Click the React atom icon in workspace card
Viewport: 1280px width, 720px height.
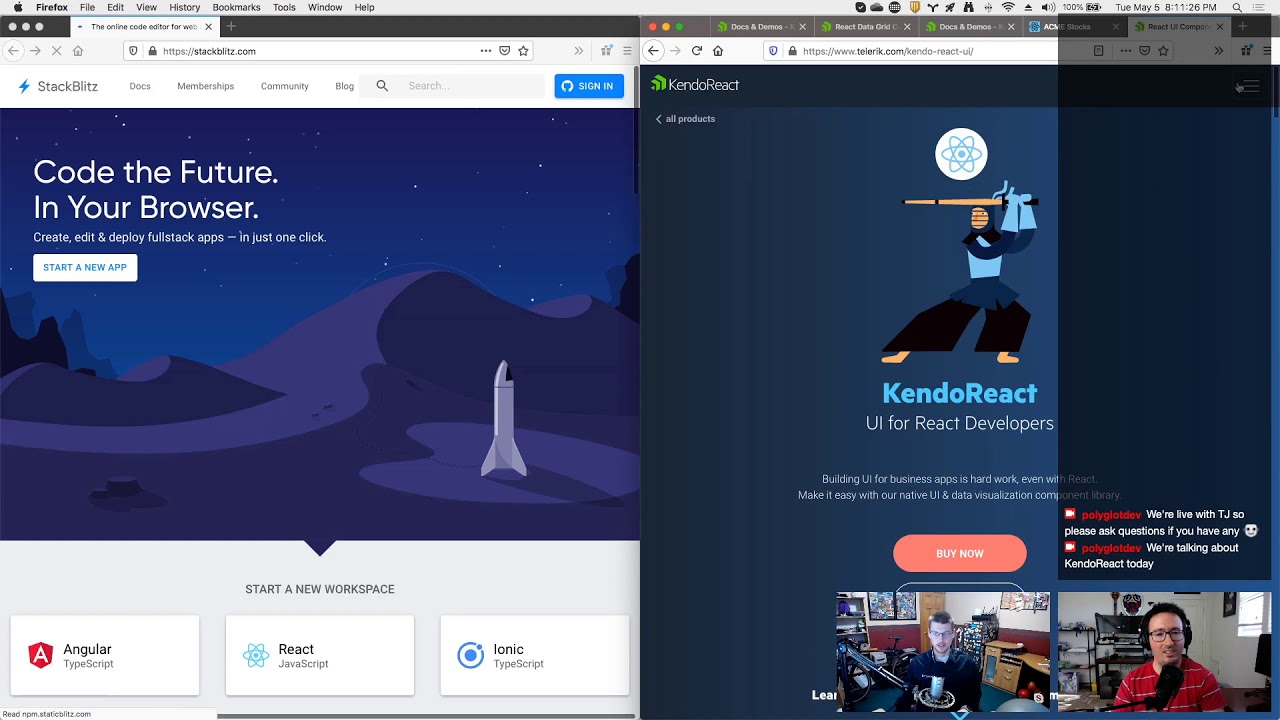[x=256, y=655]
